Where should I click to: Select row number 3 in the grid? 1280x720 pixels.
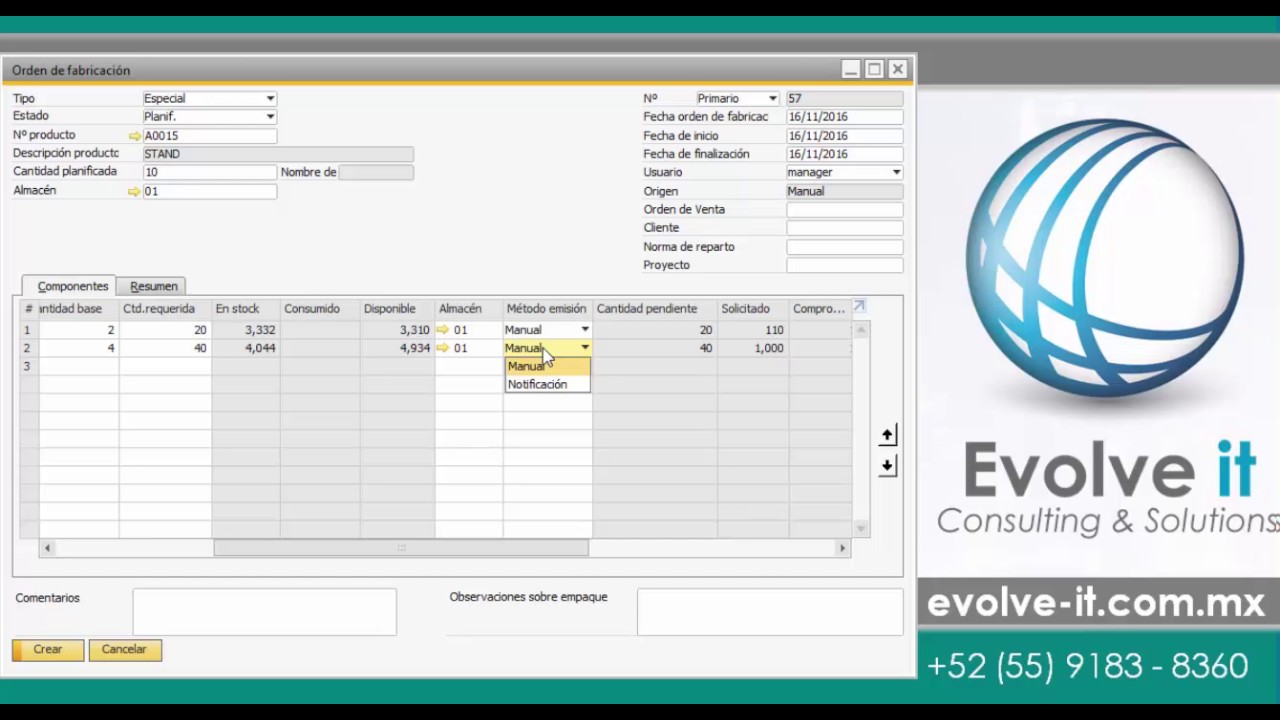pos(28,367)
